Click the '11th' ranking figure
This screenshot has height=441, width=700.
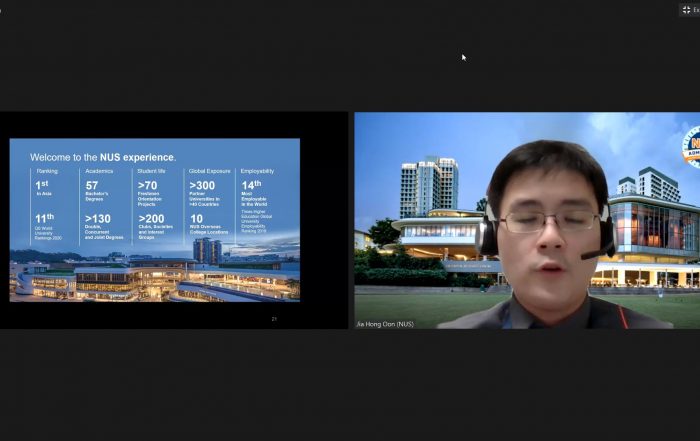(45, 218)
